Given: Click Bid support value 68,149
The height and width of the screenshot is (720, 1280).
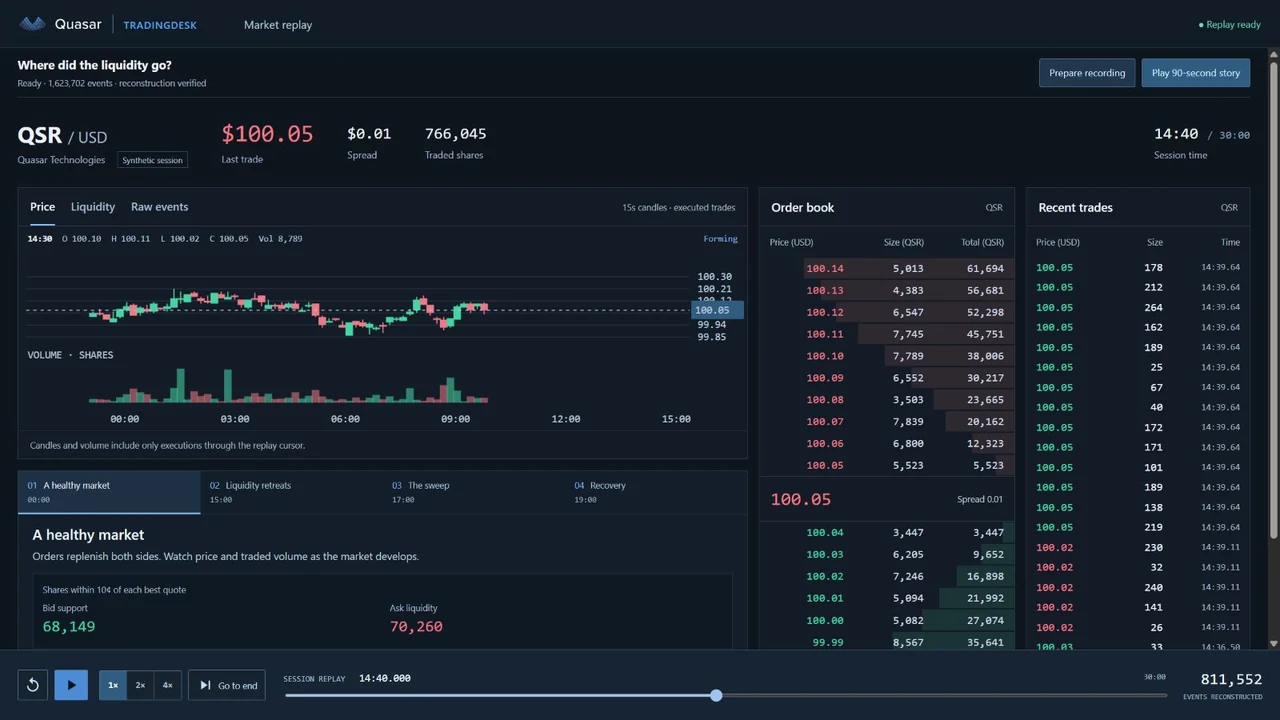Looking at the screenshot, I should coord(69,626).
